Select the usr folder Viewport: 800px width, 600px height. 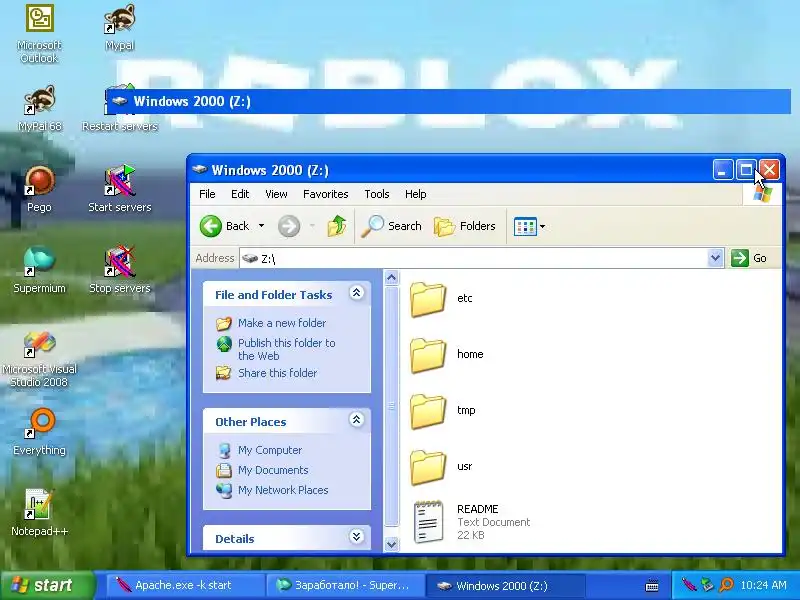pyautogui.click(x=442, y=467)
